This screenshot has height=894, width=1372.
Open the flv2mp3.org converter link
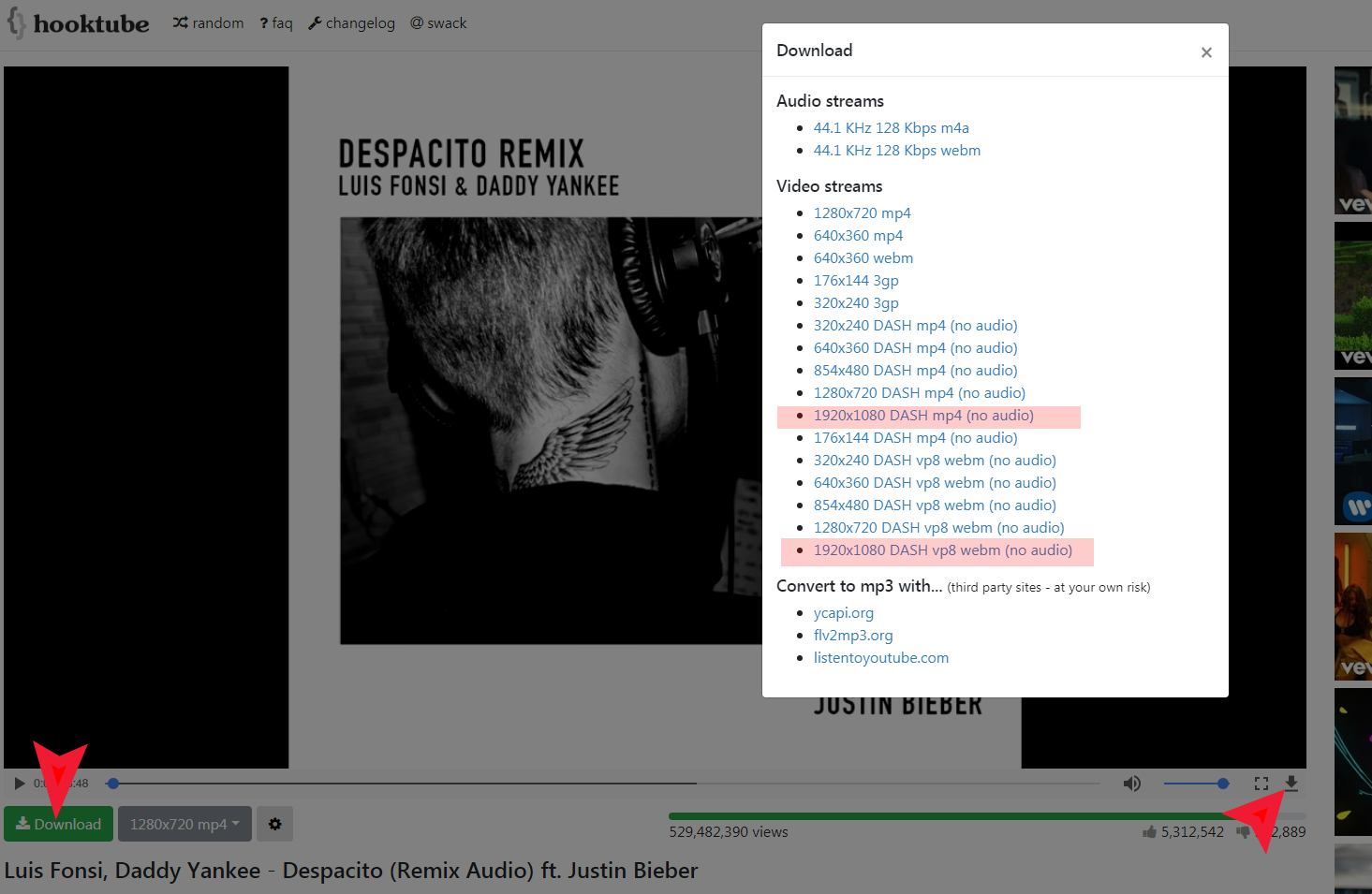[x=852, y=636]
